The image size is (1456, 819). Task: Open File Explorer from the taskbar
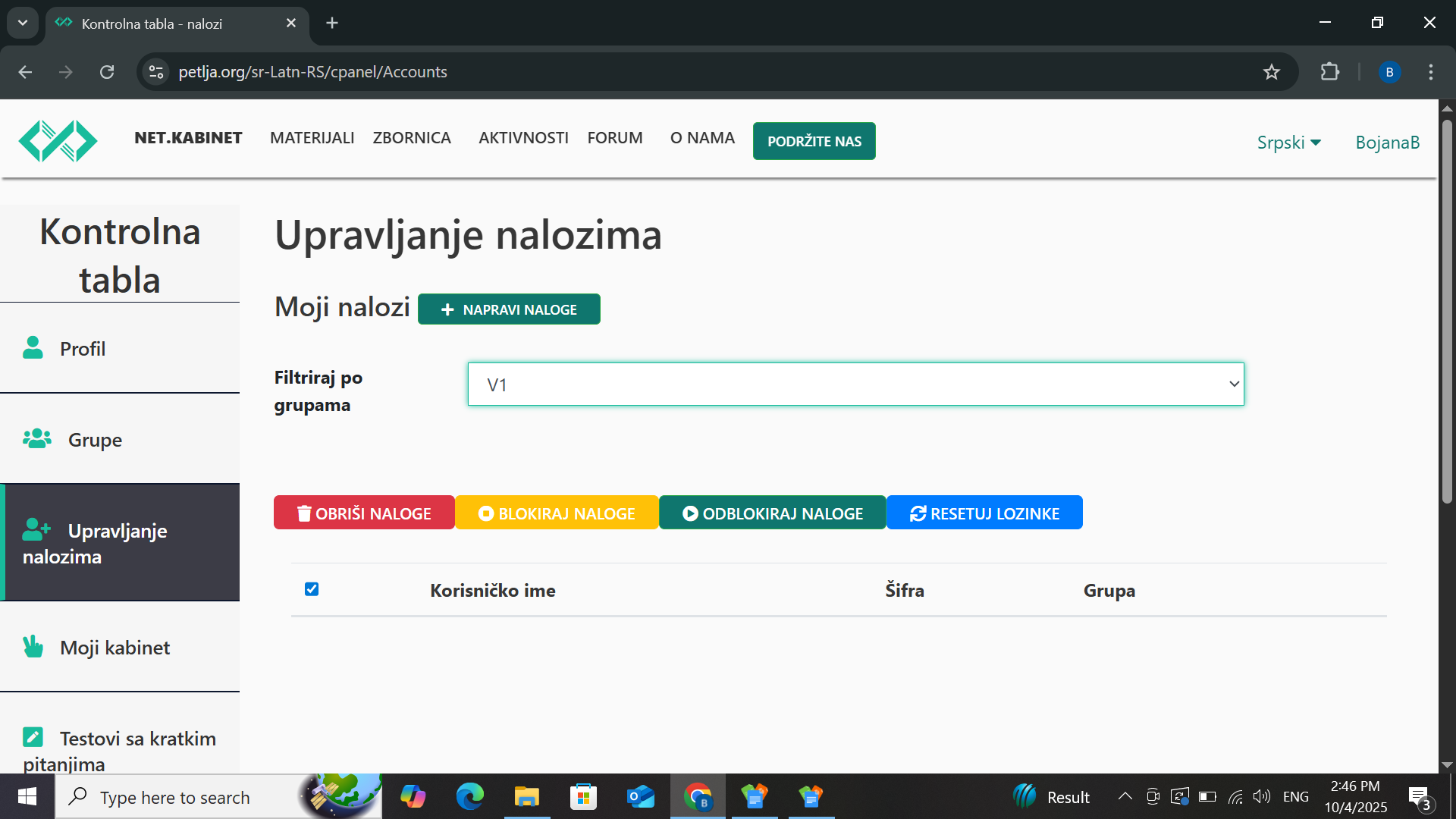tap(526, 797)
